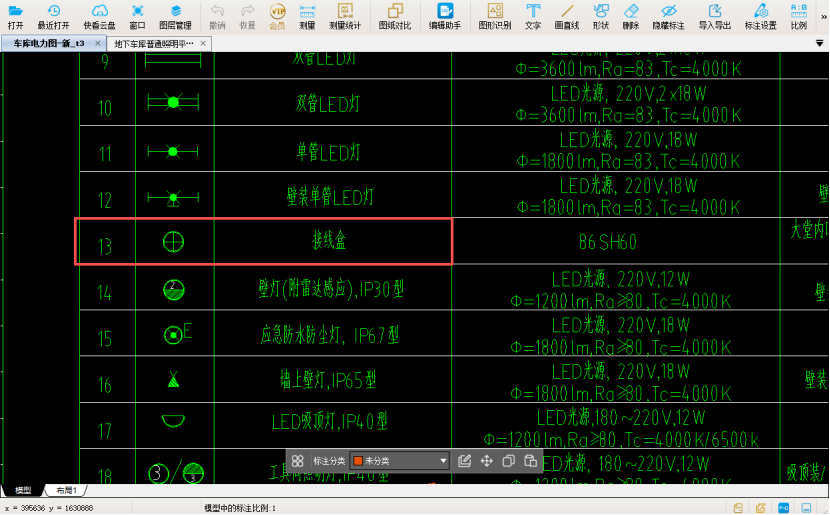
Task: Click the 打开 (Open) toolbar icon
Action: [15, 16]
